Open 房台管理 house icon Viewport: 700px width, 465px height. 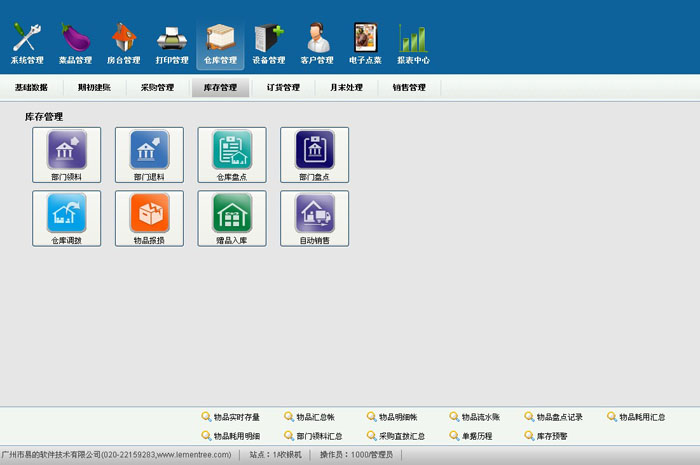point(124,44)
